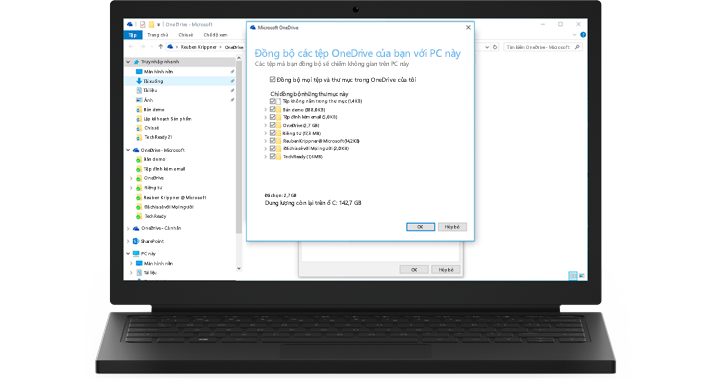
Task: Select 'Reuben Krippner @ Microsoft' in navigation tree
Action: pyautogui.click(x=175, y=198)
